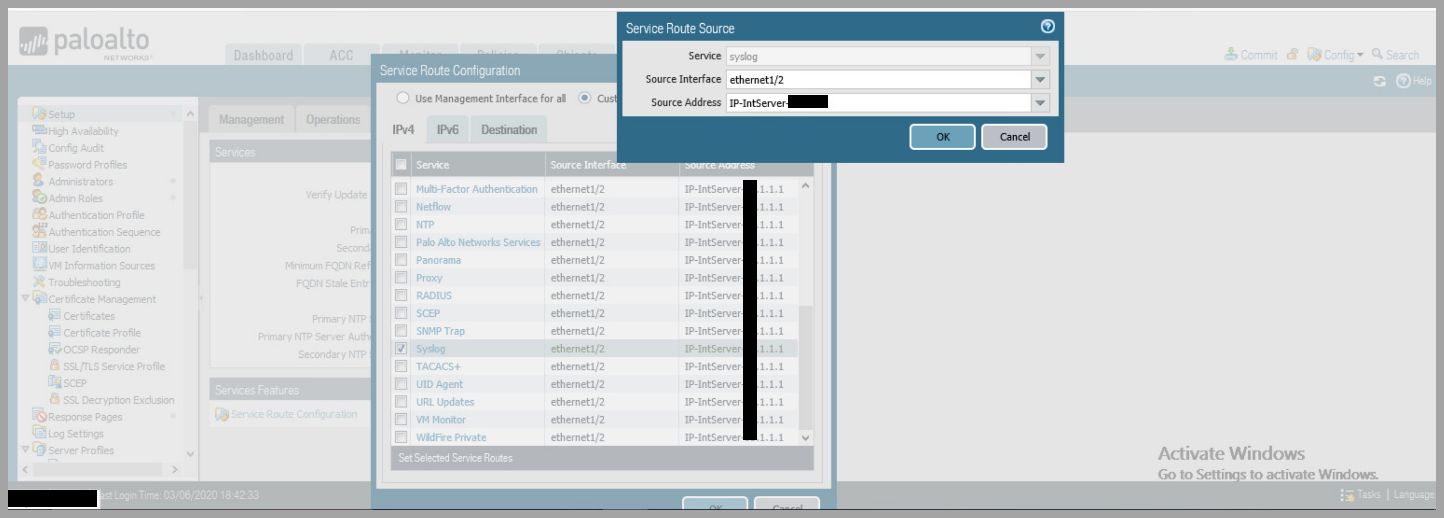
Task: Open Troubleshooting in the sidebar
Action: click(x=84, y=282)
